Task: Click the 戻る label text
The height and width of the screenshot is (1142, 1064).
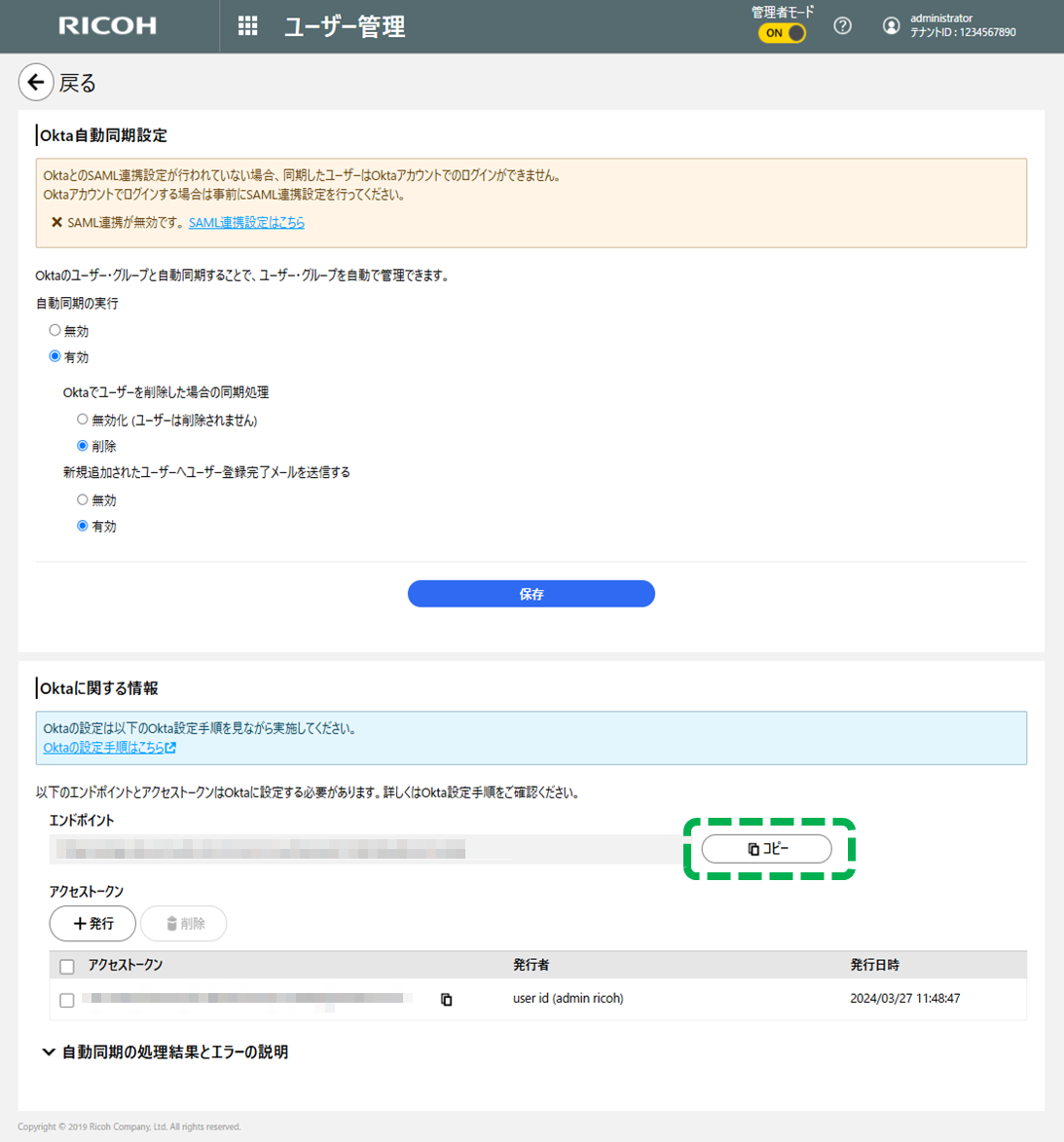Action: 77,83
